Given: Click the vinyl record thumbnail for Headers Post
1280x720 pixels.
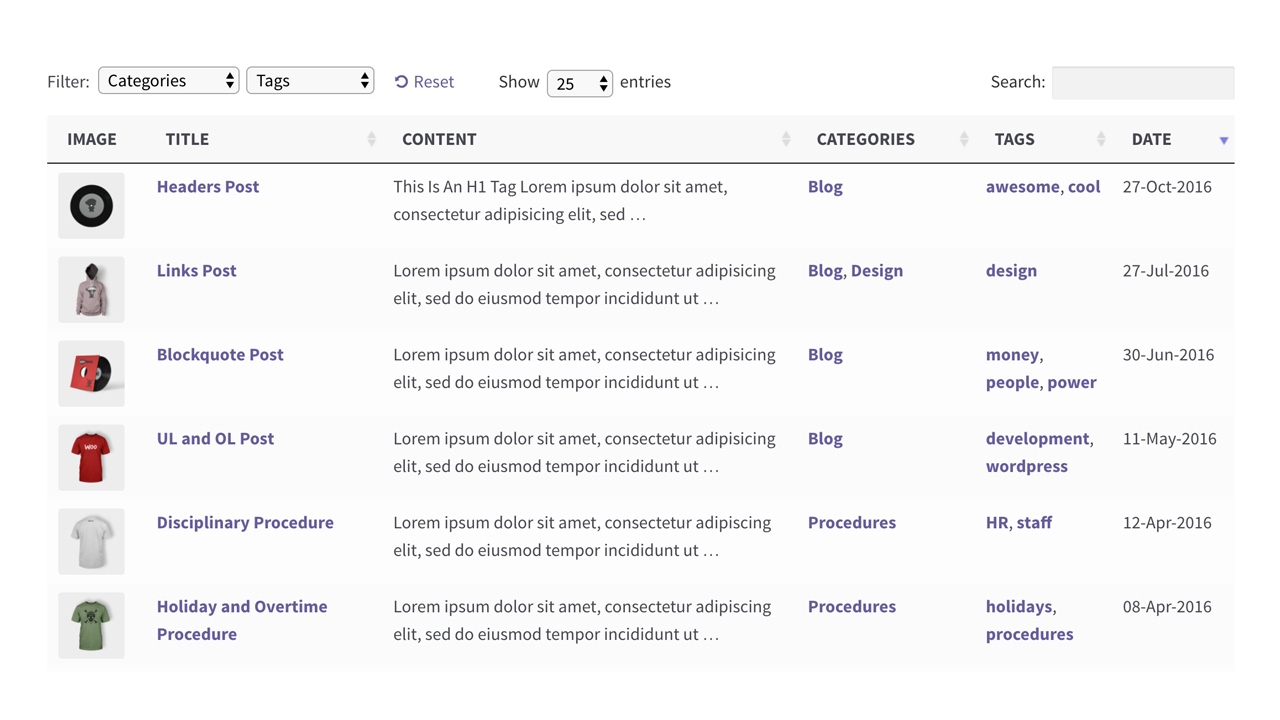Looking at the screenshot, I should pos(91,206).
